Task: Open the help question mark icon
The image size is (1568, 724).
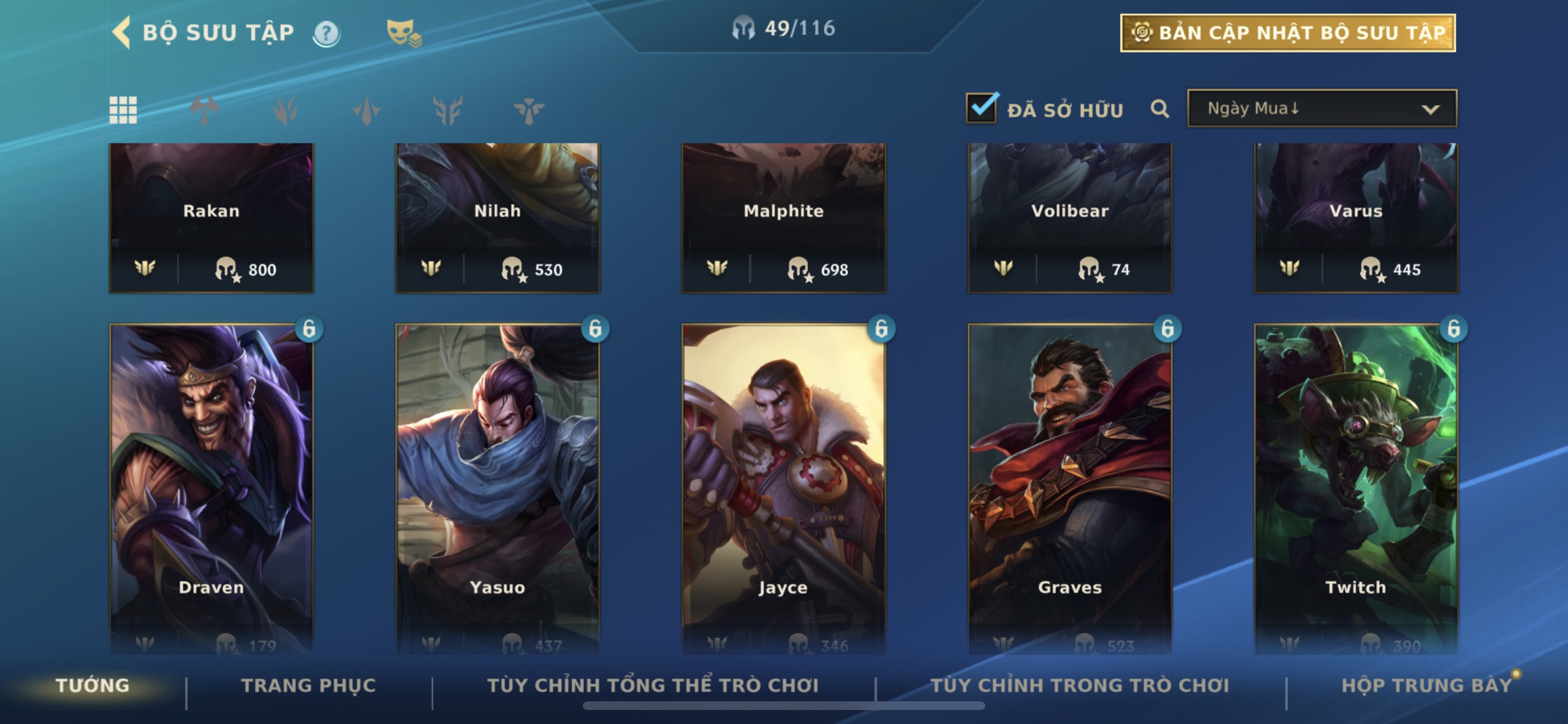Action: 326,33
